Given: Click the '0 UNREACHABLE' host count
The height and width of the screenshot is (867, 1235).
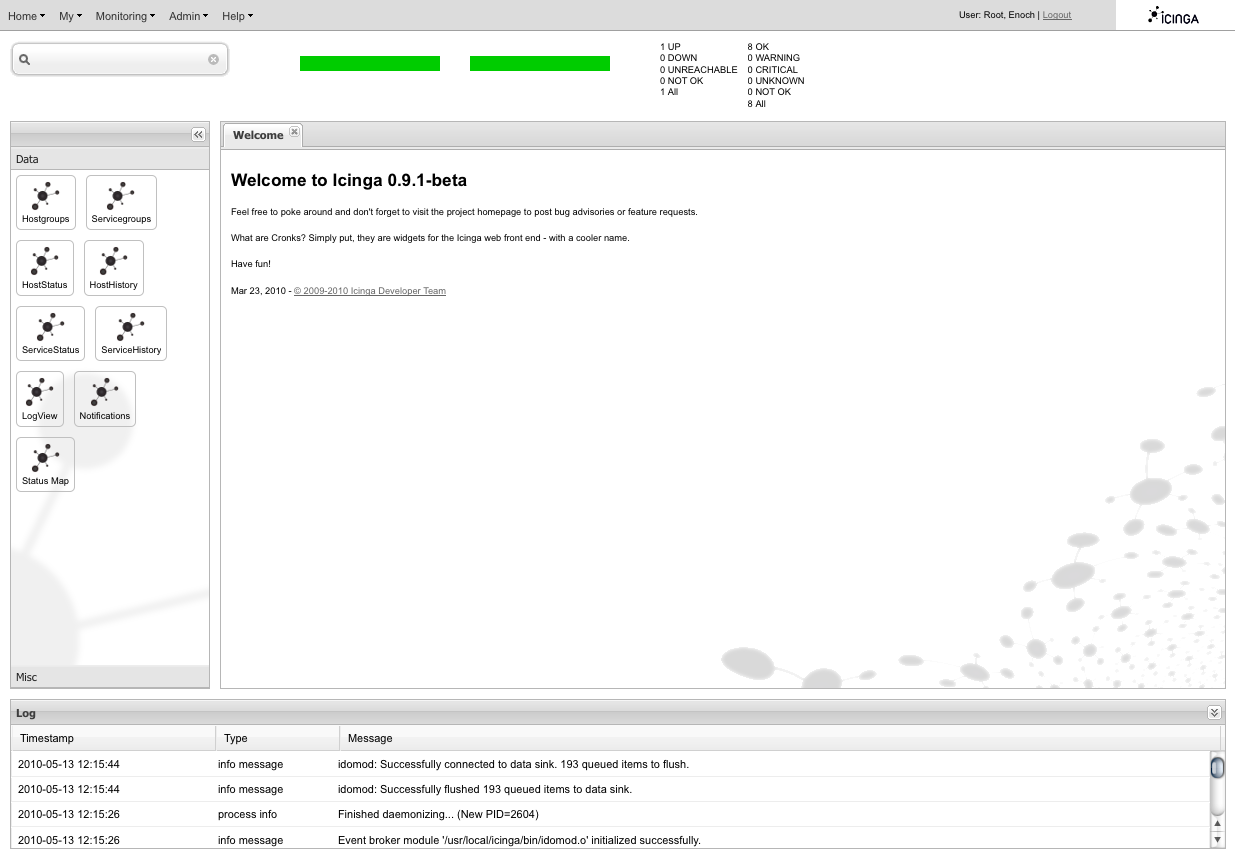Looking at the screenshot, I should tap(698, 70).
